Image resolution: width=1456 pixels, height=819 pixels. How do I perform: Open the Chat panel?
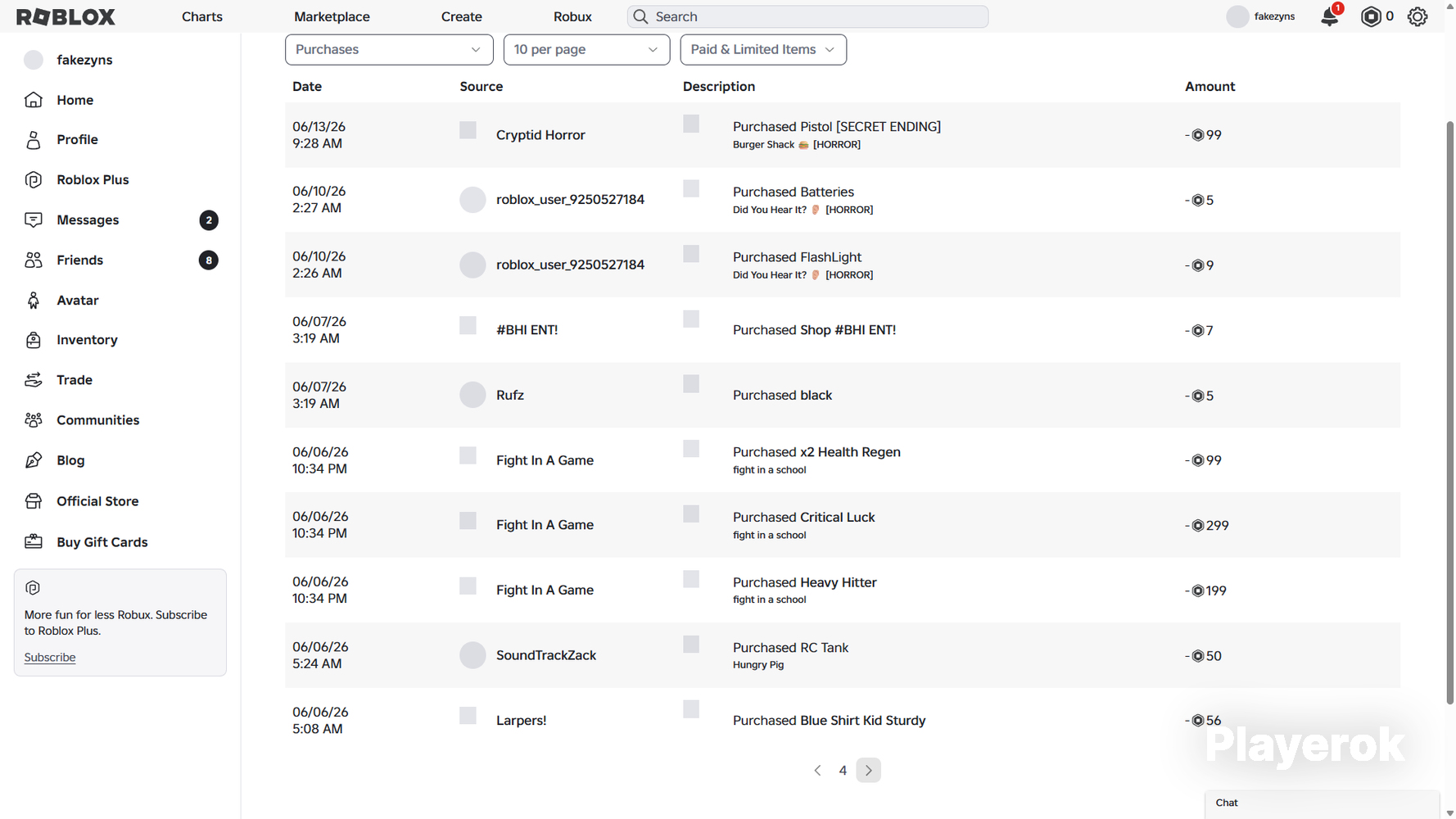(1322, 803)
